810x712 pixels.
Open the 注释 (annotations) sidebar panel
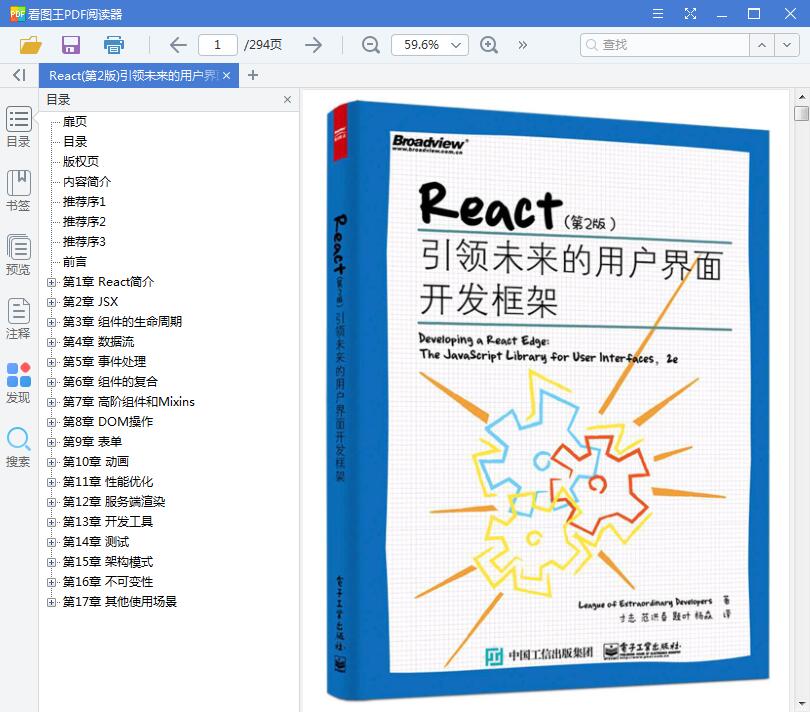[x=19, y=319]
